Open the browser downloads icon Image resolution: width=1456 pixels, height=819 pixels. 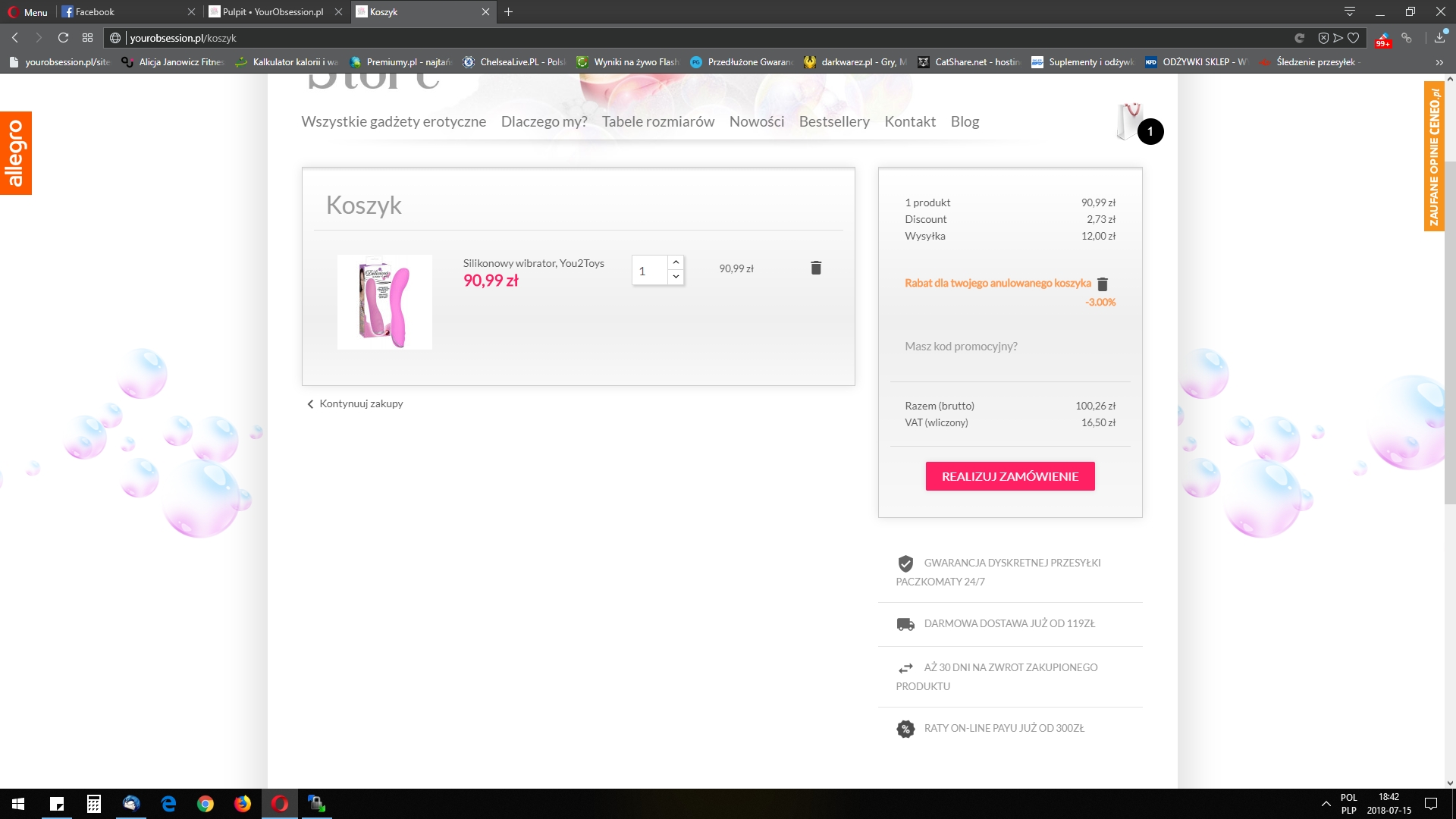[1440, 38]
